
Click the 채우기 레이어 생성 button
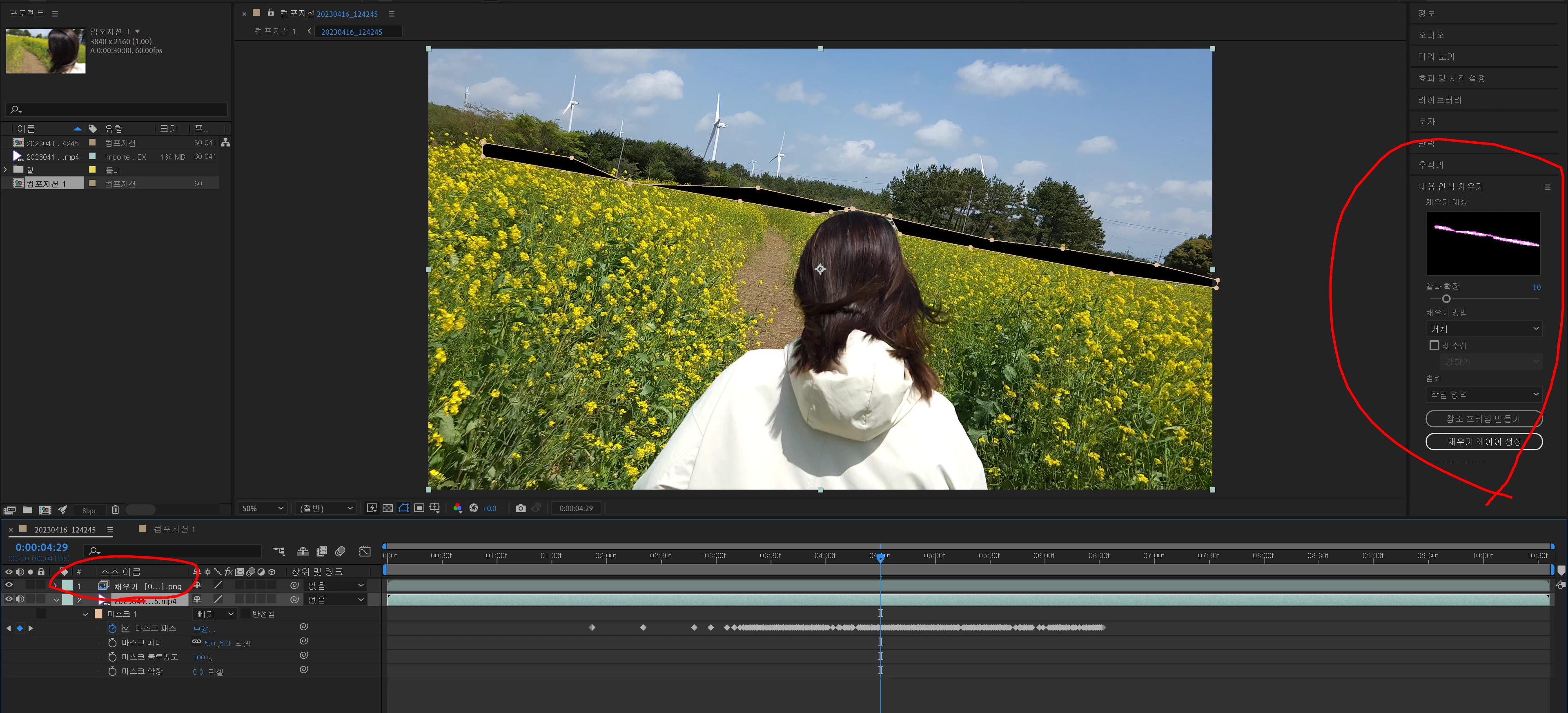1483,441
